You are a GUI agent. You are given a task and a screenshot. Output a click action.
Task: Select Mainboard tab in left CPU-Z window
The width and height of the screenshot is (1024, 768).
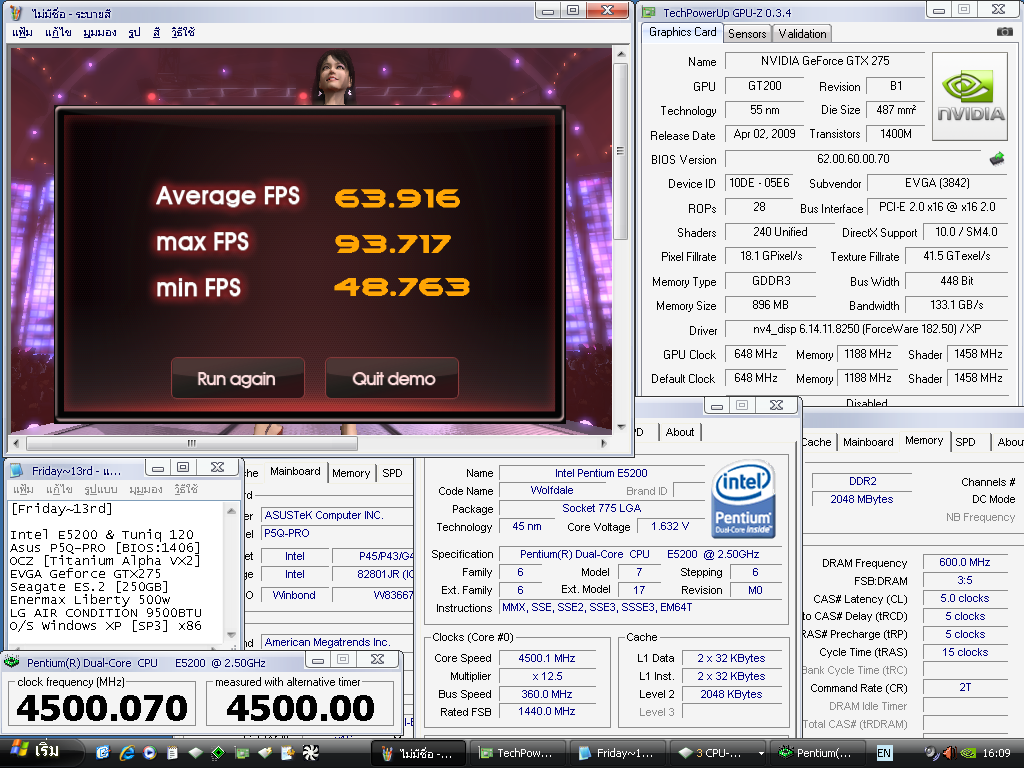coord(295,472)
